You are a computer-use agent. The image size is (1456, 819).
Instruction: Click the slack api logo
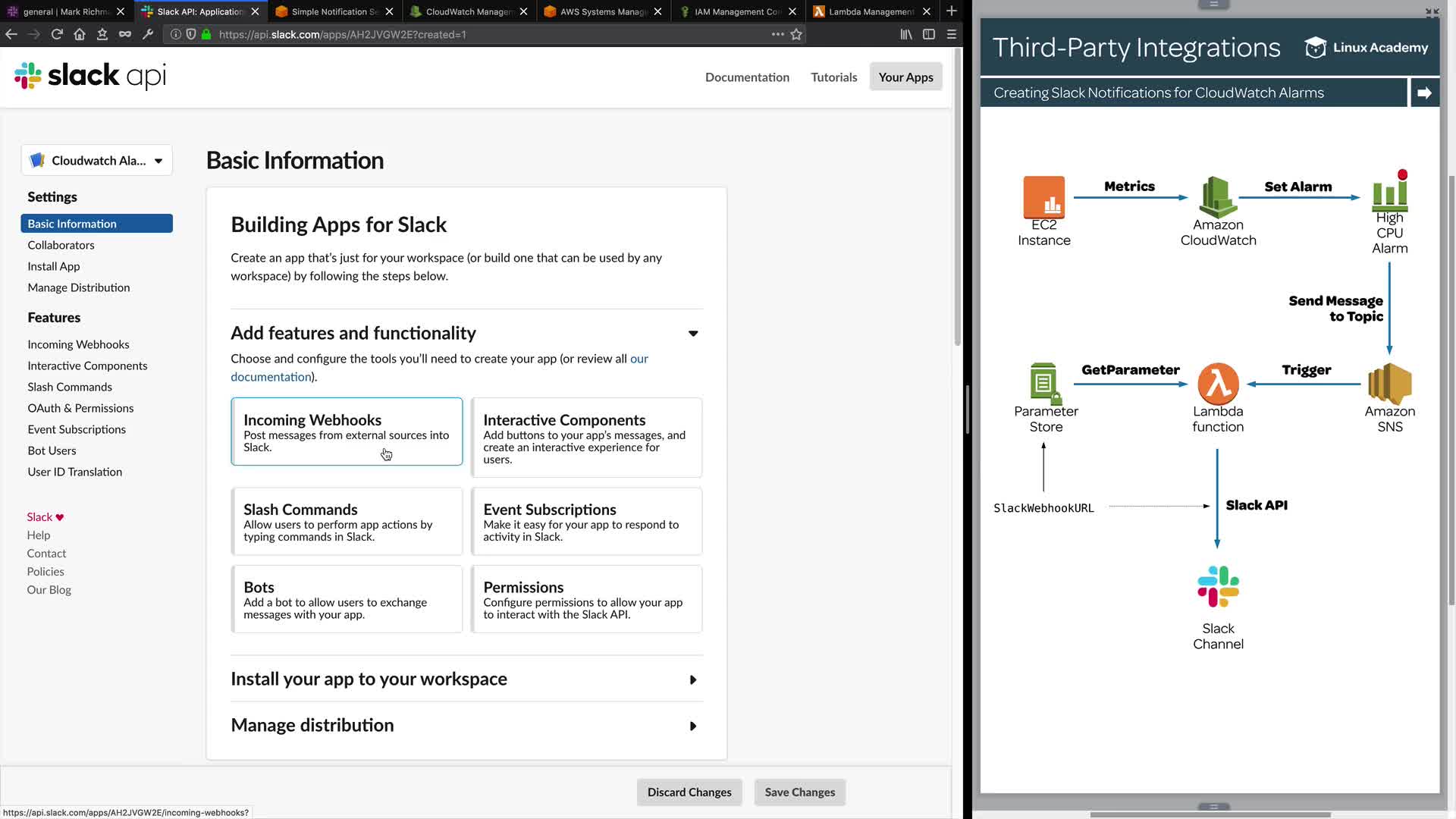[x=90, y=76]
